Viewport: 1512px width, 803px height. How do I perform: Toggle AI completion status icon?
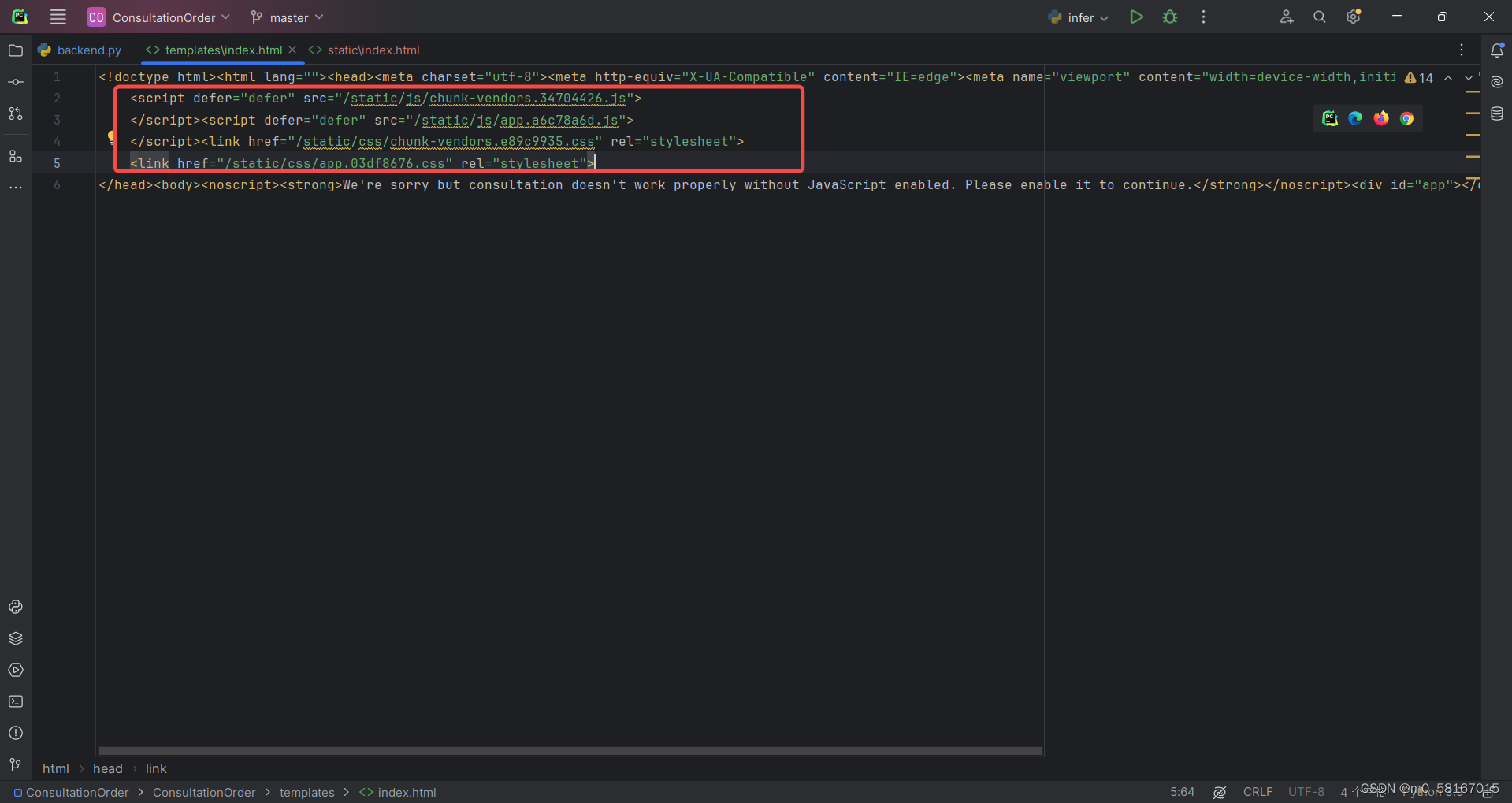point(1220,792)
